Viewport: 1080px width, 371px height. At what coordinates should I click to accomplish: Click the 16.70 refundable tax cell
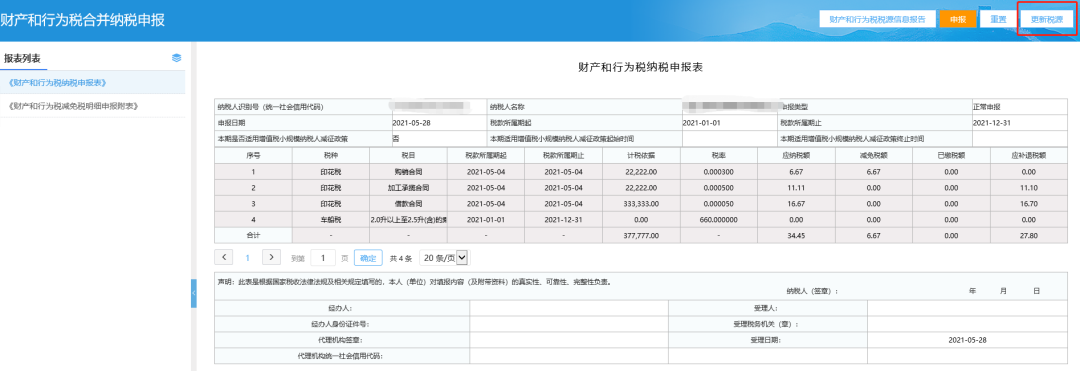pyautogui.click(x=1030, y=204)
